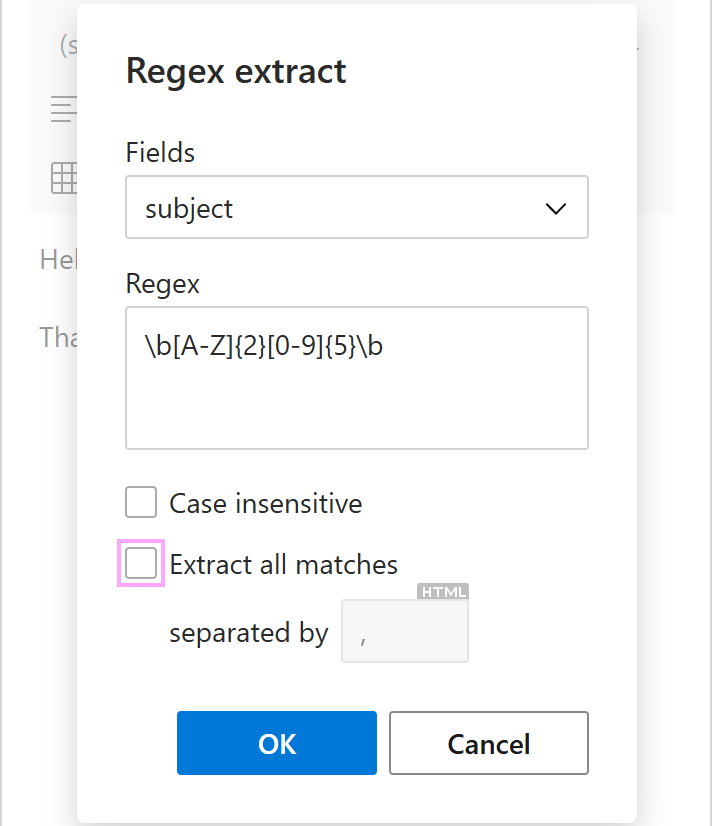
Task: Click the align left icon behind dialog
Action: coord(64,109)
